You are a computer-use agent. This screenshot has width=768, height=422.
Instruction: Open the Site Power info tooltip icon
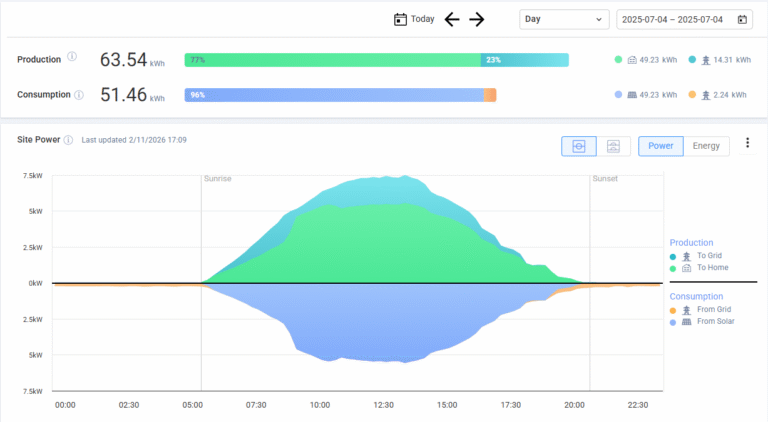pyautogui.click(x=68, y=140)
